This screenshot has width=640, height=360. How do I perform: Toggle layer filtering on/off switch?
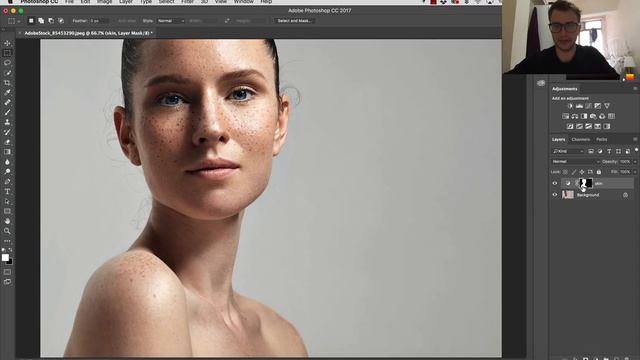point(636,150)
